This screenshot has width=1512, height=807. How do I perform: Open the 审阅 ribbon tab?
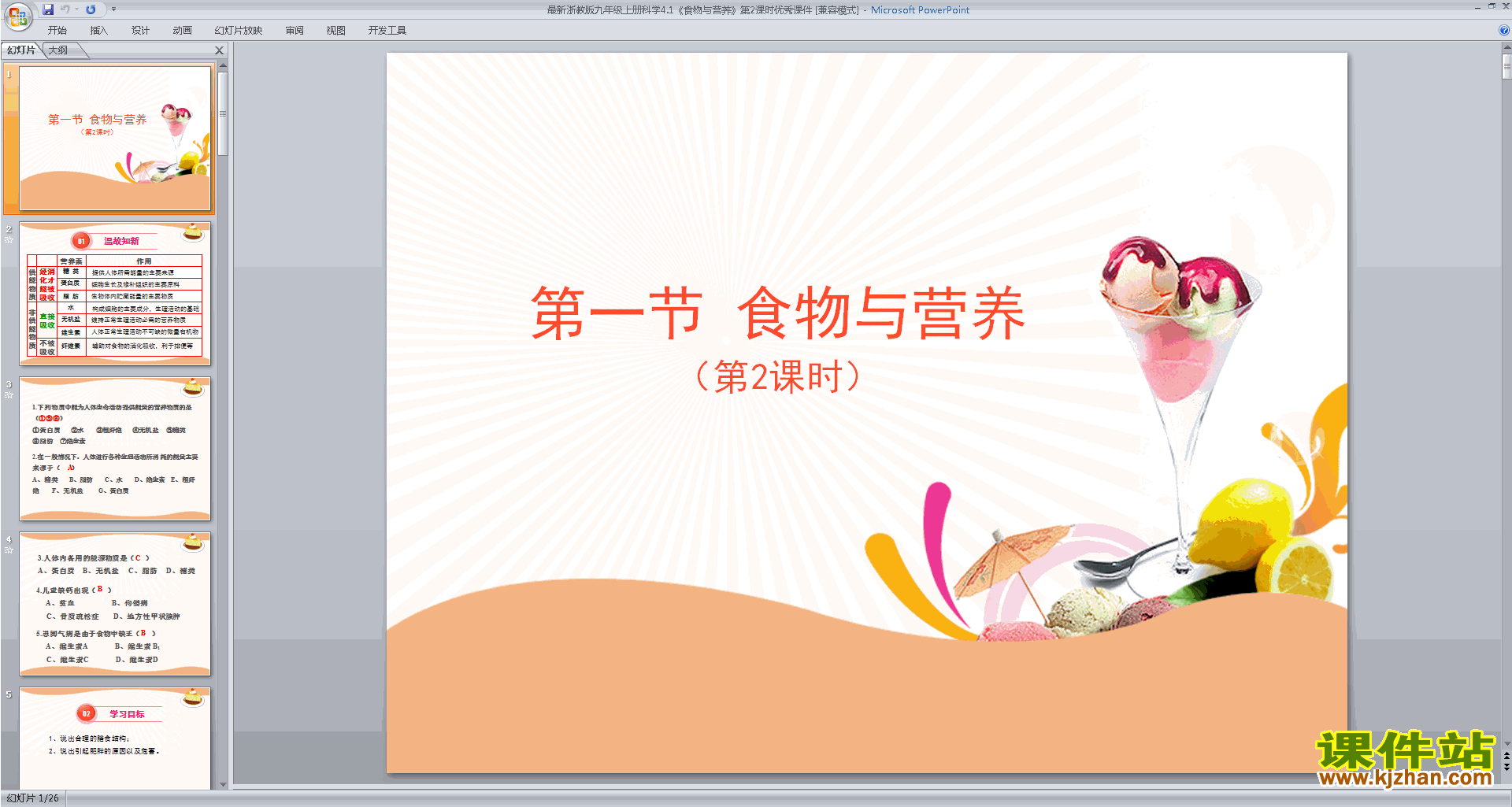coord(295,31)
